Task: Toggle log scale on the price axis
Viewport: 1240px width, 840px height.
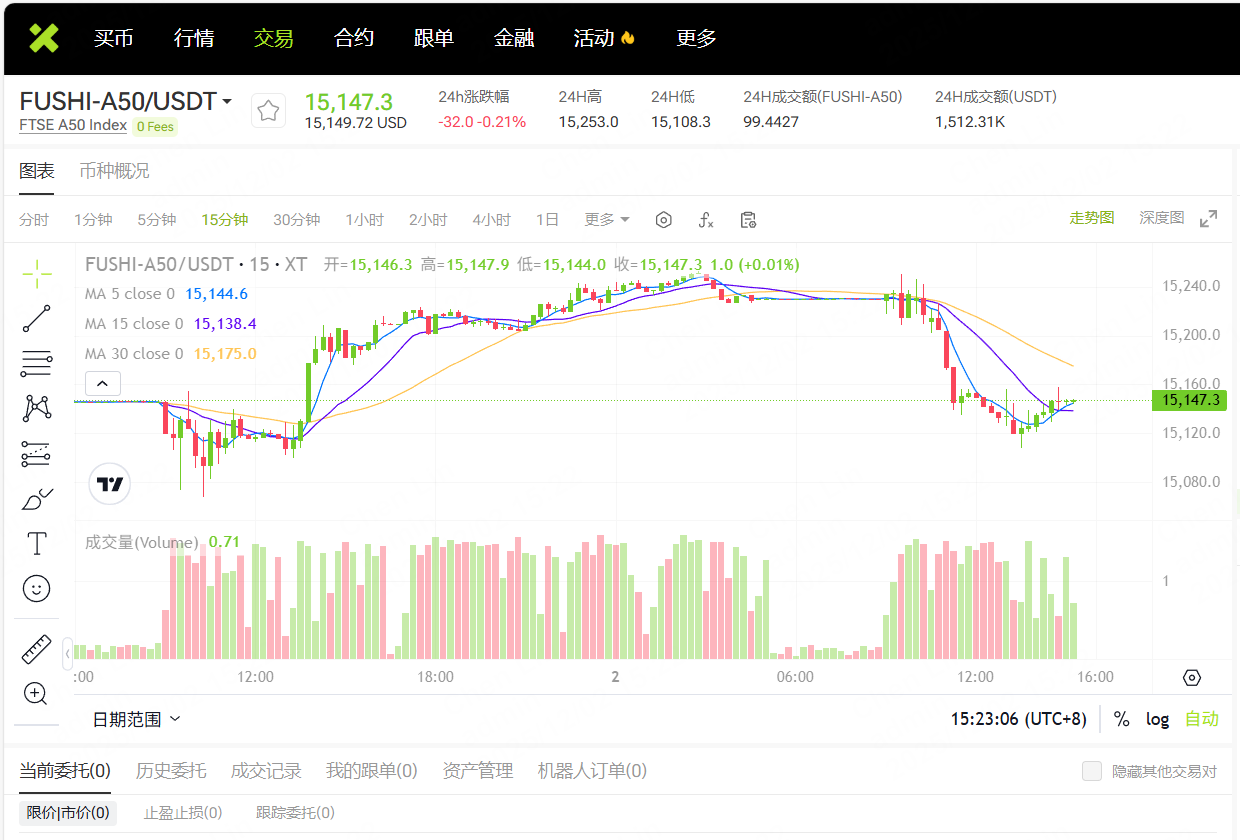Action: (x=1157, y=719)
